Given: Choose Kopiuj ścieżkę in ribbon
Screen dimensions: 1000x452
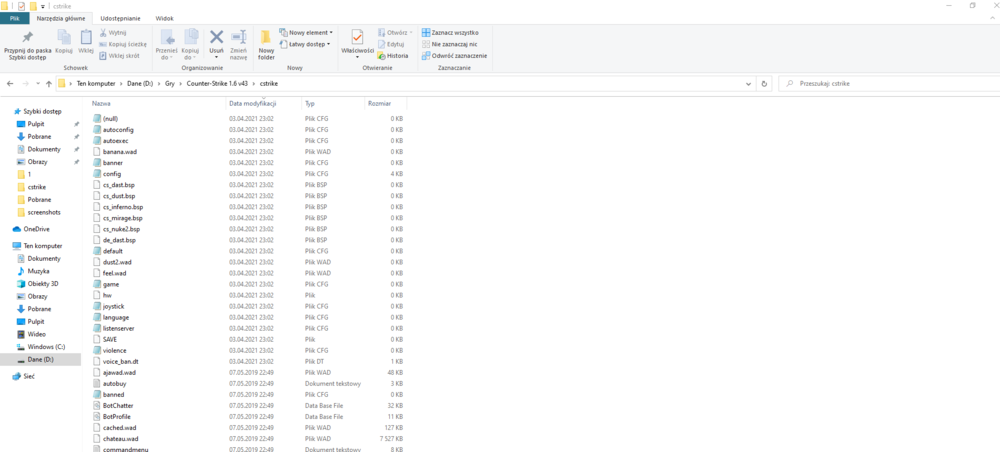Looking at the screenshot, I should point(123,44).
